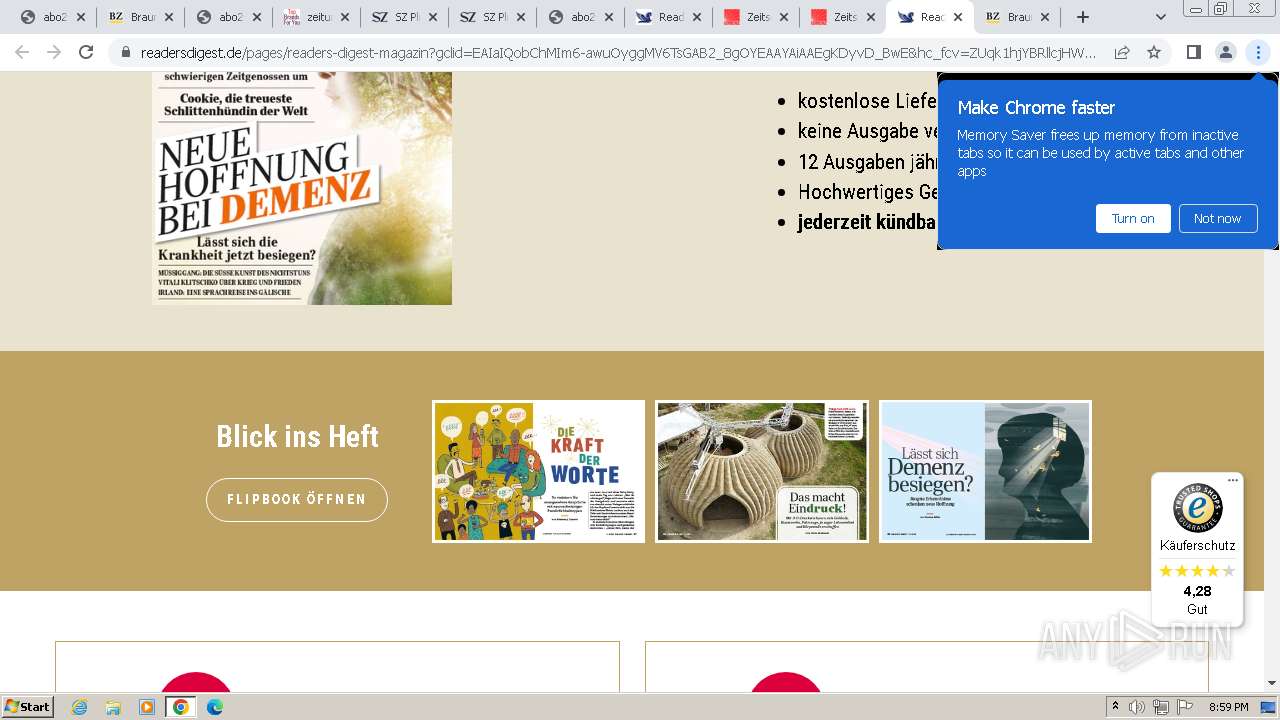Click the 8:59 PM system clock
Image resolution: width=1280 pixels, height=720 pixels.
pos(1228,707)
